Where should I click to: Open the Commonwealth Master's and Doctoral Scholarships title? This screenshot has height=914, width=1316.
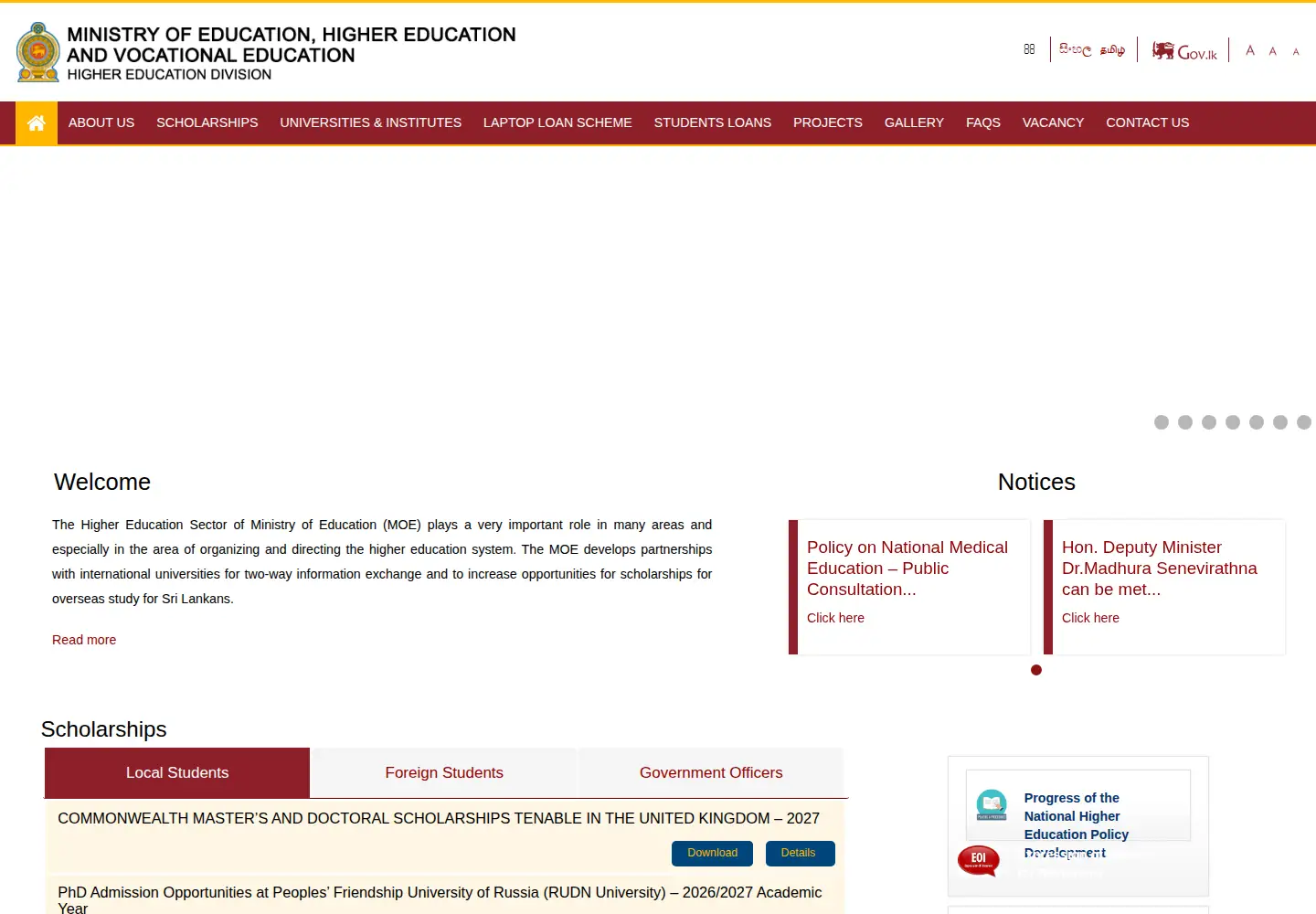[439, 818]
